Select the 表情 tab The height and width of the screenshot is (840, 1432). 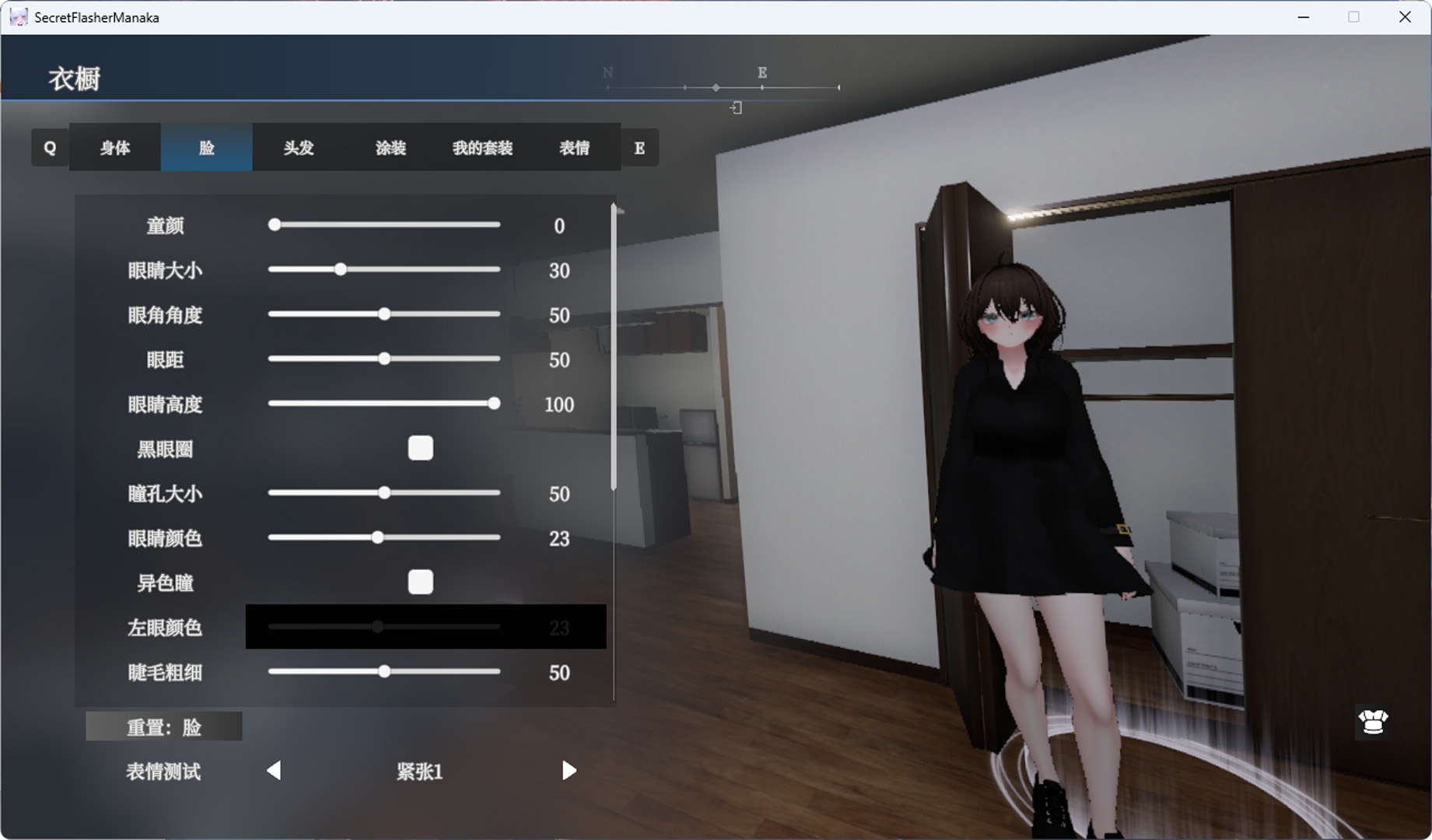574,148
